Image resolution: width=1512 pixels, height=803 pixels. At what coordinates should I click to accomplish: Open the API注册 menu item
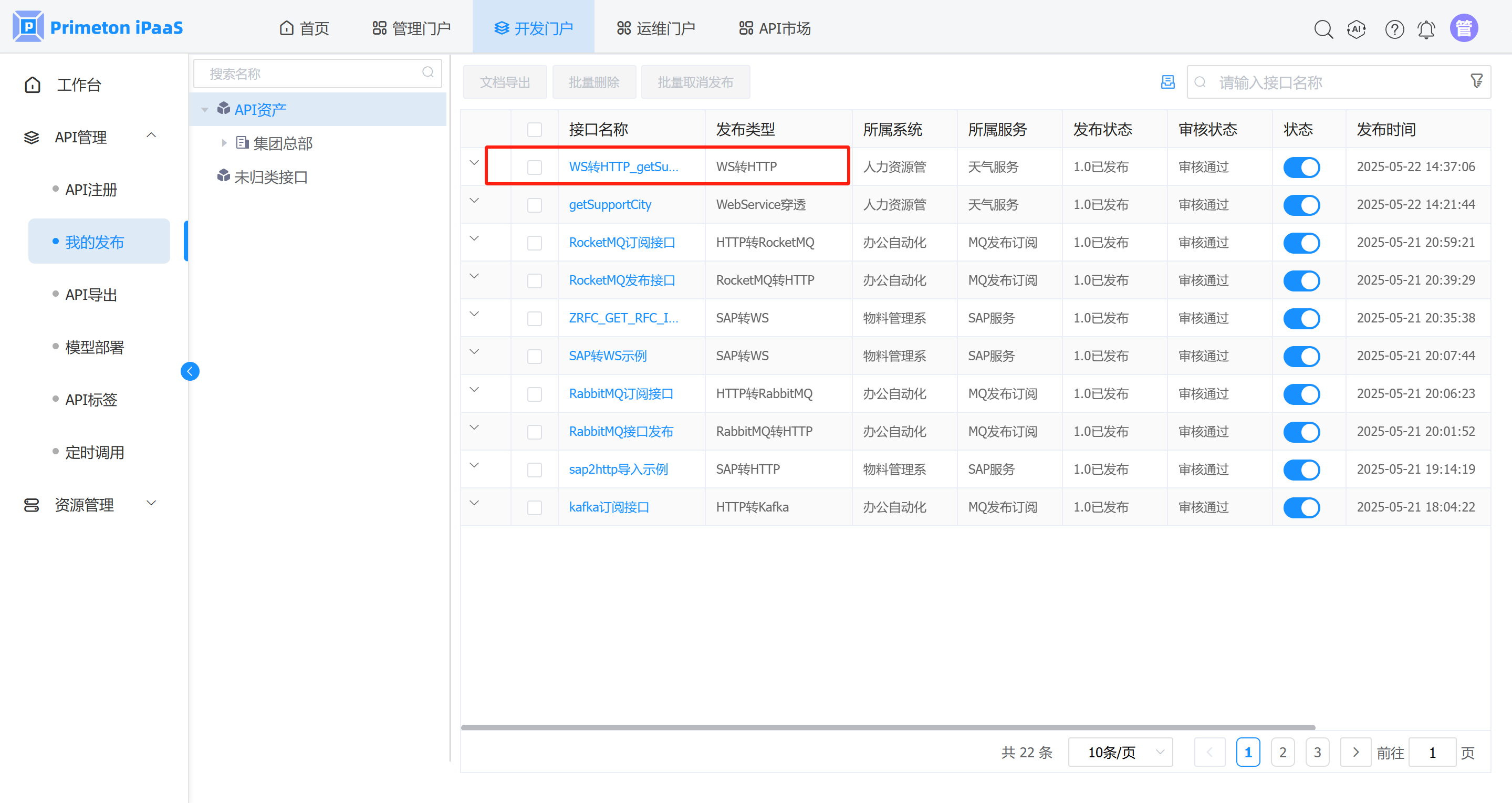[91, 190]
